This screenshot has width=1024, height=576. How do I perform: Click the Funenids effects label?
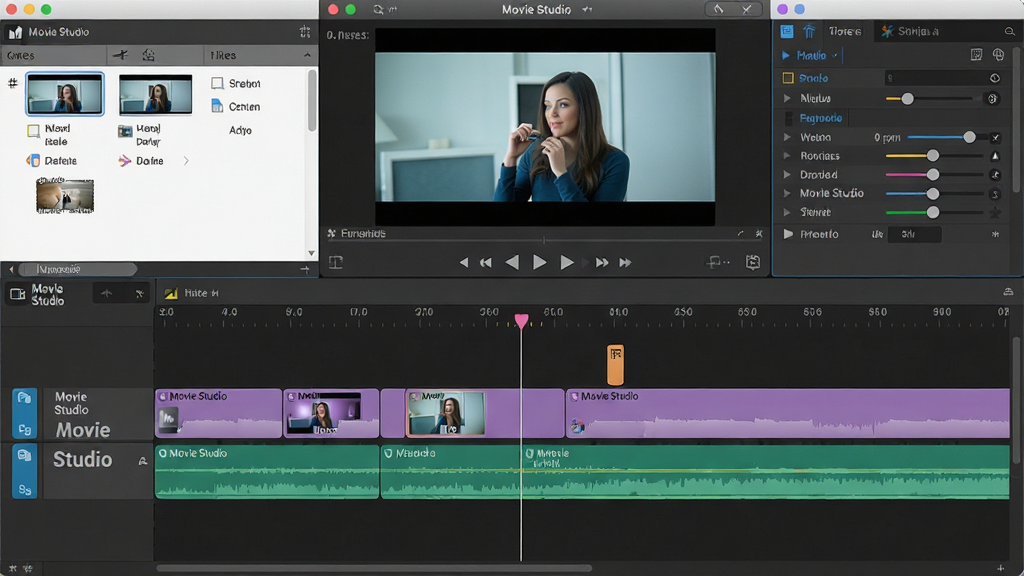(363, 234)
